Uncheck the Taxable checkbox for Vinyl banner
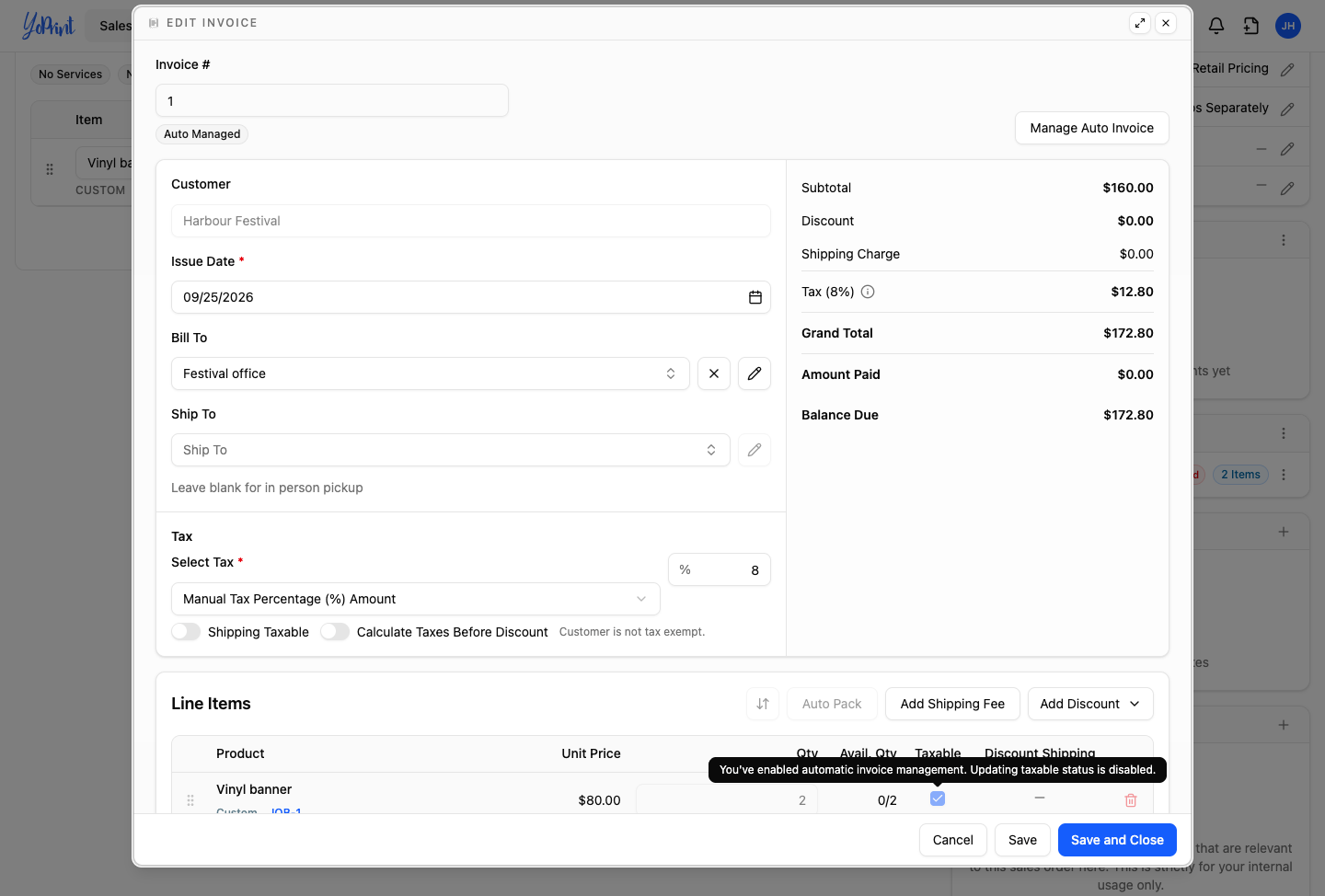 click(x=938, y=798)
